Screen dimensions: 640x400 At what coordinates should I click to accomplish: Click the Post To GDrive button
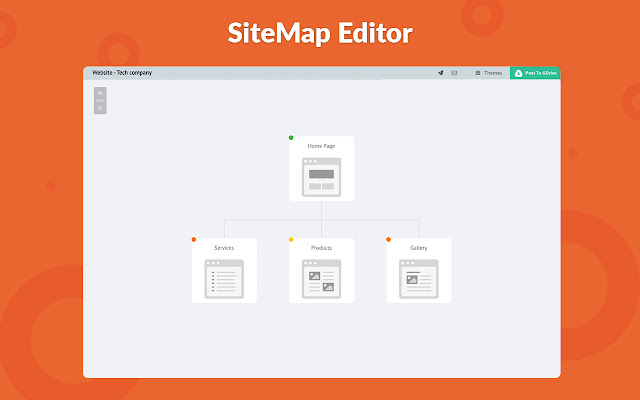[x=535, y=73]
